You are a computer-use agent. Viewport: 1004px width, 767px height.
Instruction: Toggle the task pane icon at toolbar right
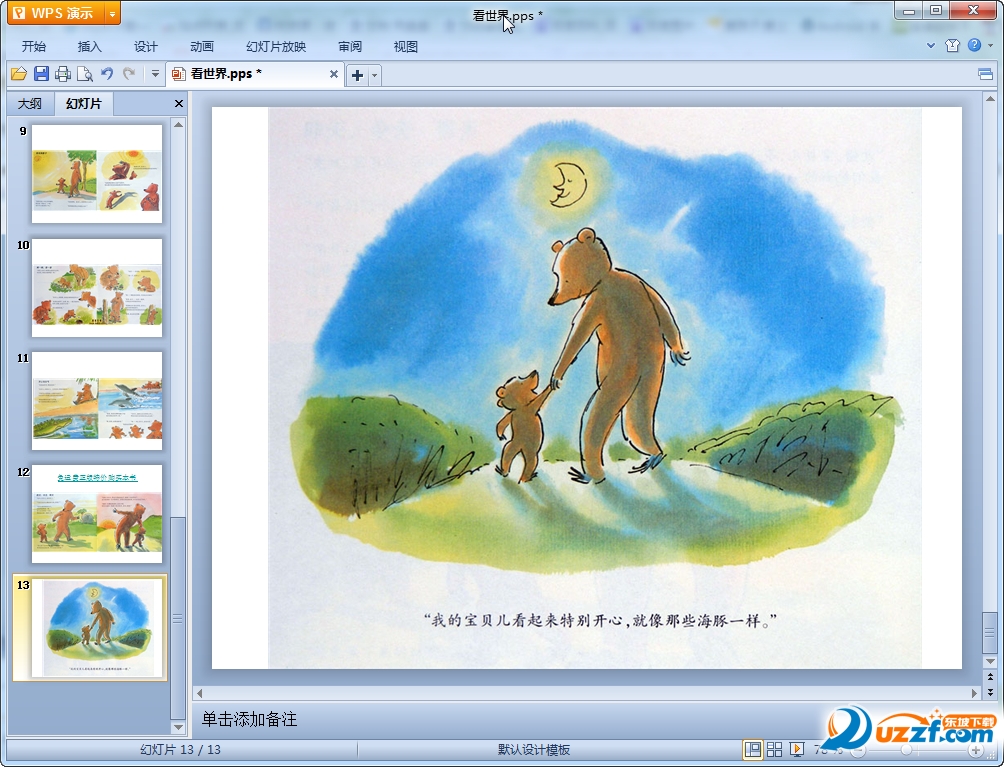point(985,74)
